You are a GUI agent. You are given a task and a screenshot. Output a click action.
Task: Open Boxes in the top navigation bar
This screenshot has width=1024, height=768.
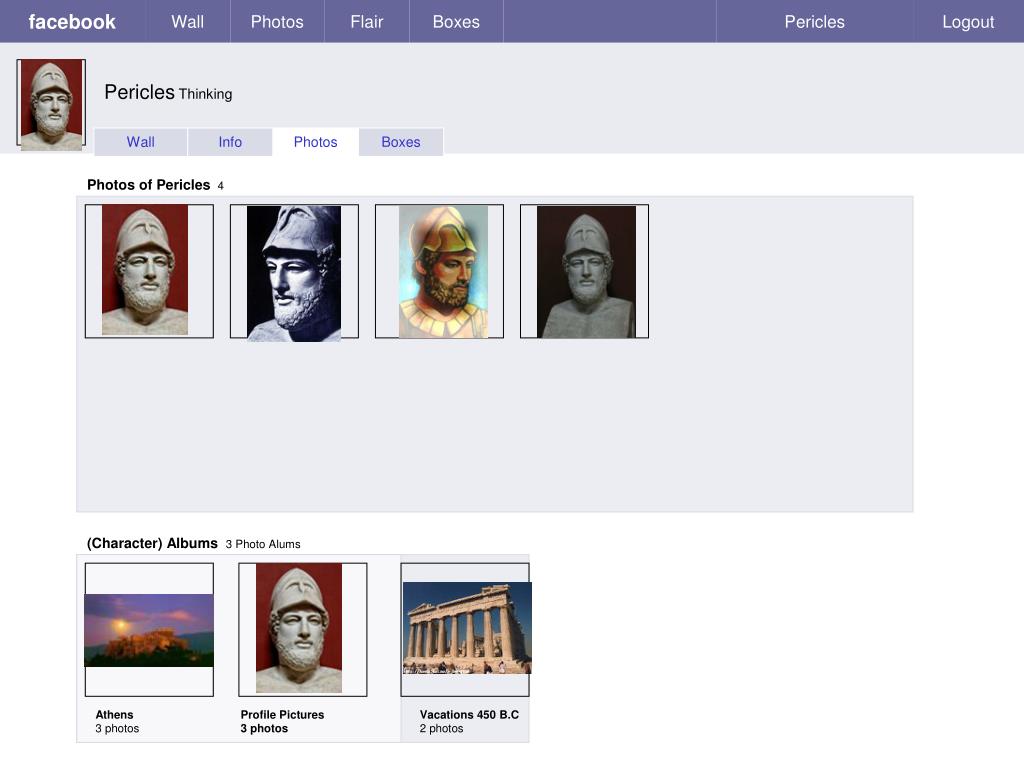(x=456, y=22)
